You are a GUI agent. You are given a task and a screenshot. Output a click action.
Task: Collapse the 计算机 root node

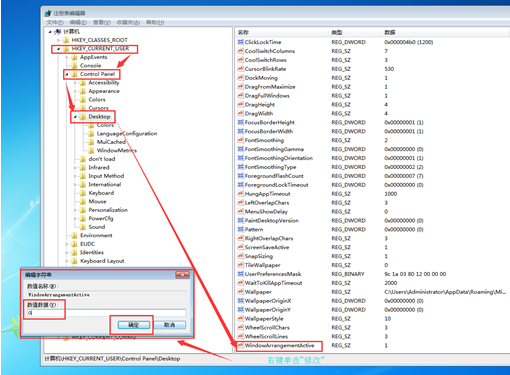click(x=50, y=32)
